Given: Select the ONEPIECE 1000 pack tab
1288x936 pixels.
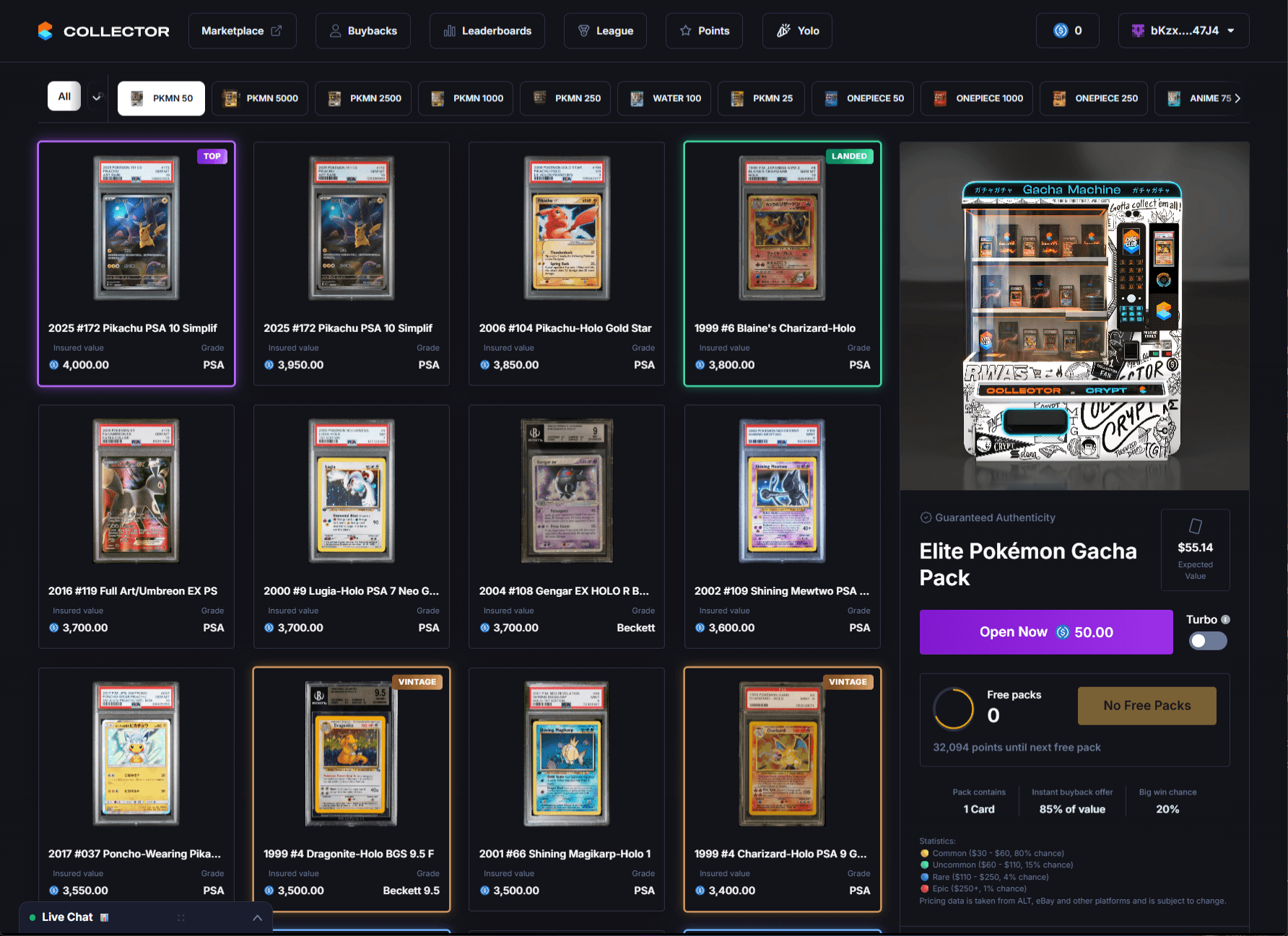Looking at the screenshot, I should [x=978, y=98].
